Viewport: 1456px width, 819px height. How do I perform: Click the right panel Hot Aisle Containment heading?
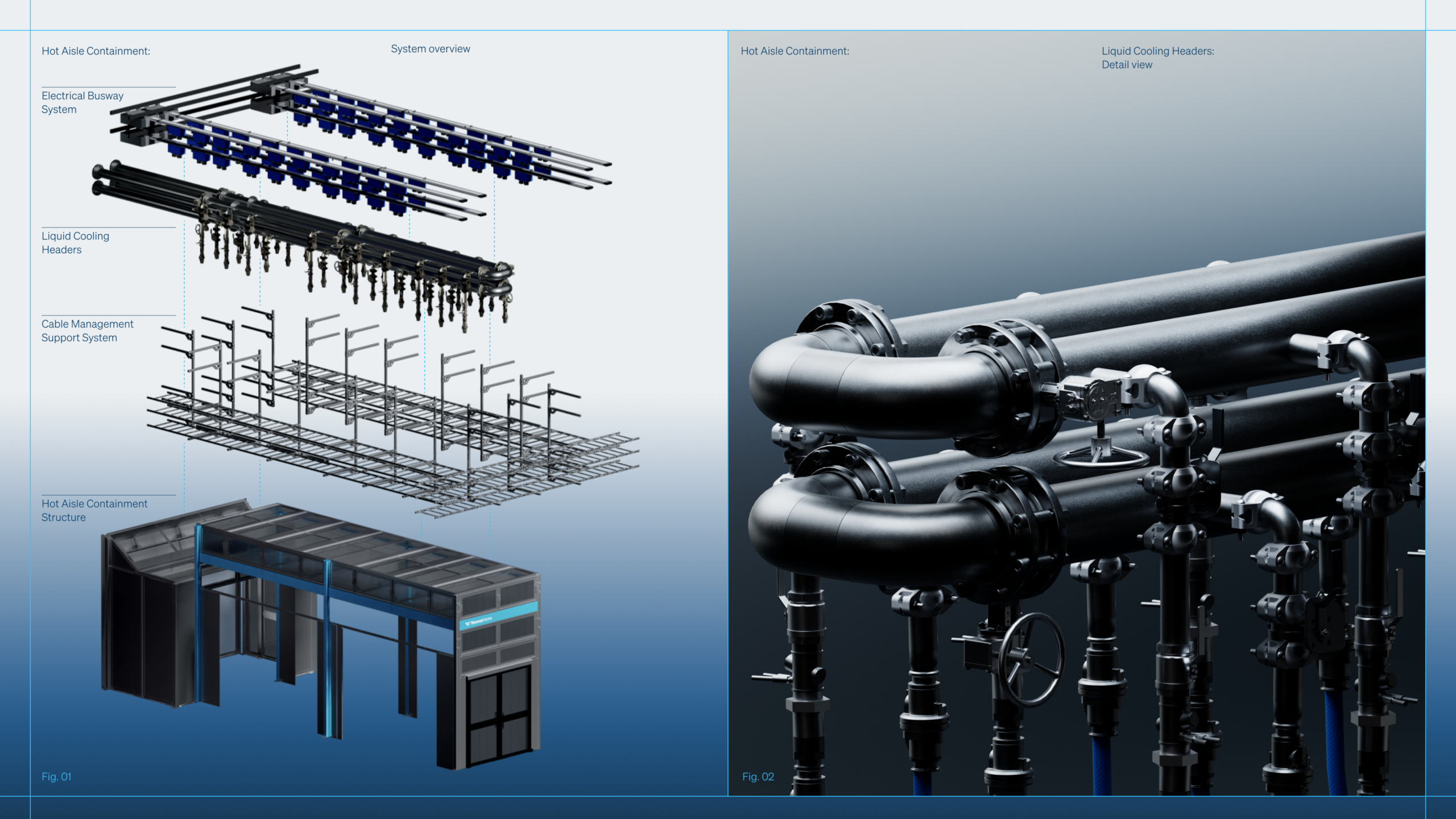click(795, 51)
